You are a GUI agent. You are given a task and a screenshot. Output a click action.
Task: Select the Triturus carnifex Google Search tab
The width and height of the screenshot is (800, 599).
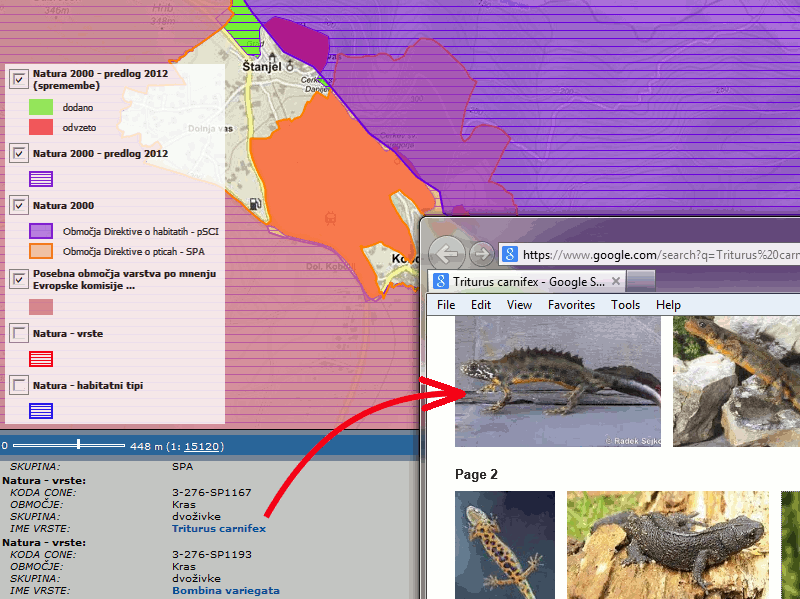click(519, 282)
